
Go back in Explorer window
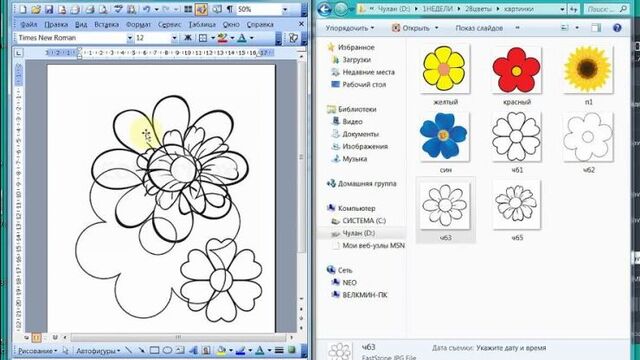324,9
